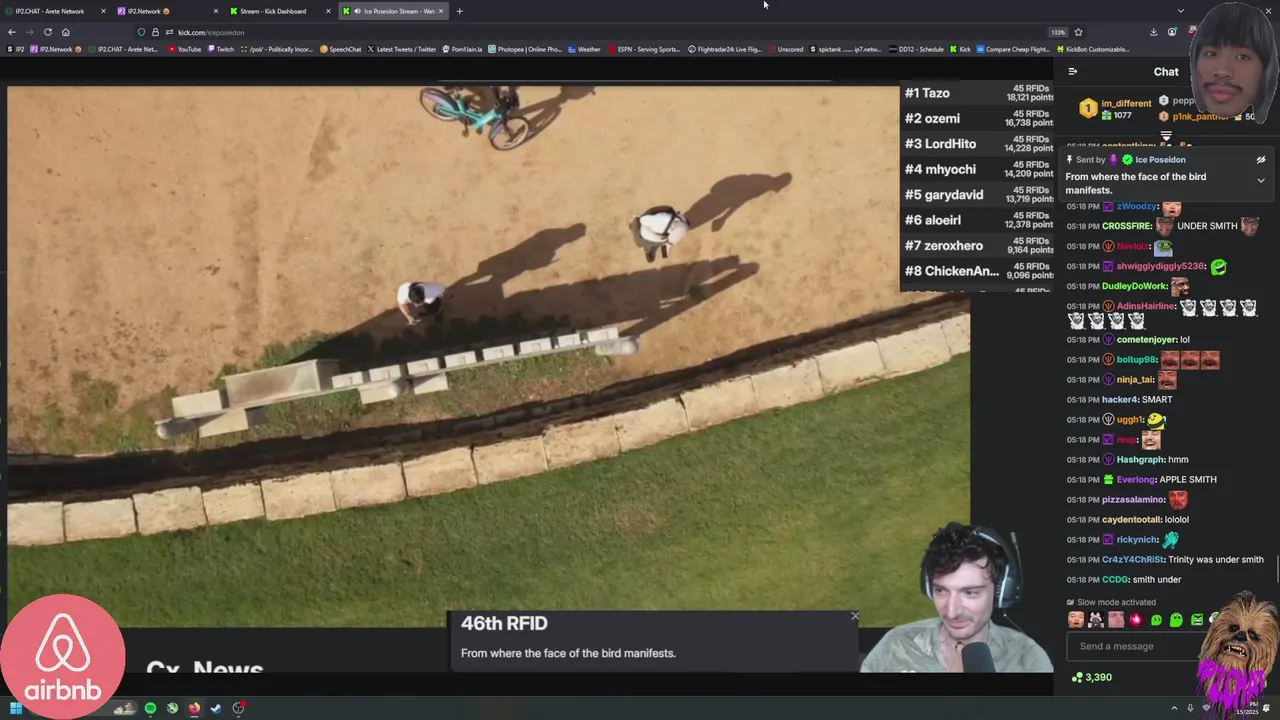Click the Ice Poseidon name in pinned message
The image size is (1280, 720).
[x=1160, y=160]
